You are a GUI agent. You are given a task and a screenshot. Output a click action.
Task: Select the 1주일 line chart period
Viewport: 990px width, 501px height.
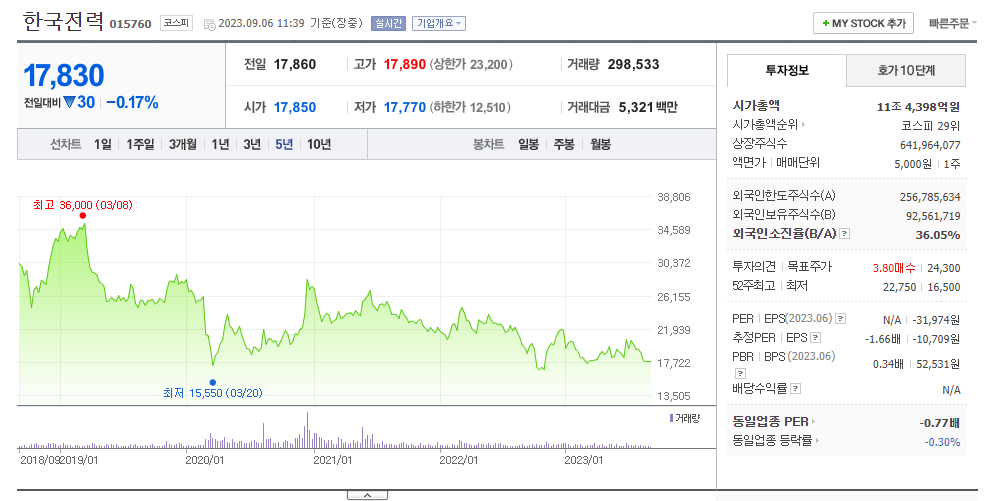click(x=140, y=144)
